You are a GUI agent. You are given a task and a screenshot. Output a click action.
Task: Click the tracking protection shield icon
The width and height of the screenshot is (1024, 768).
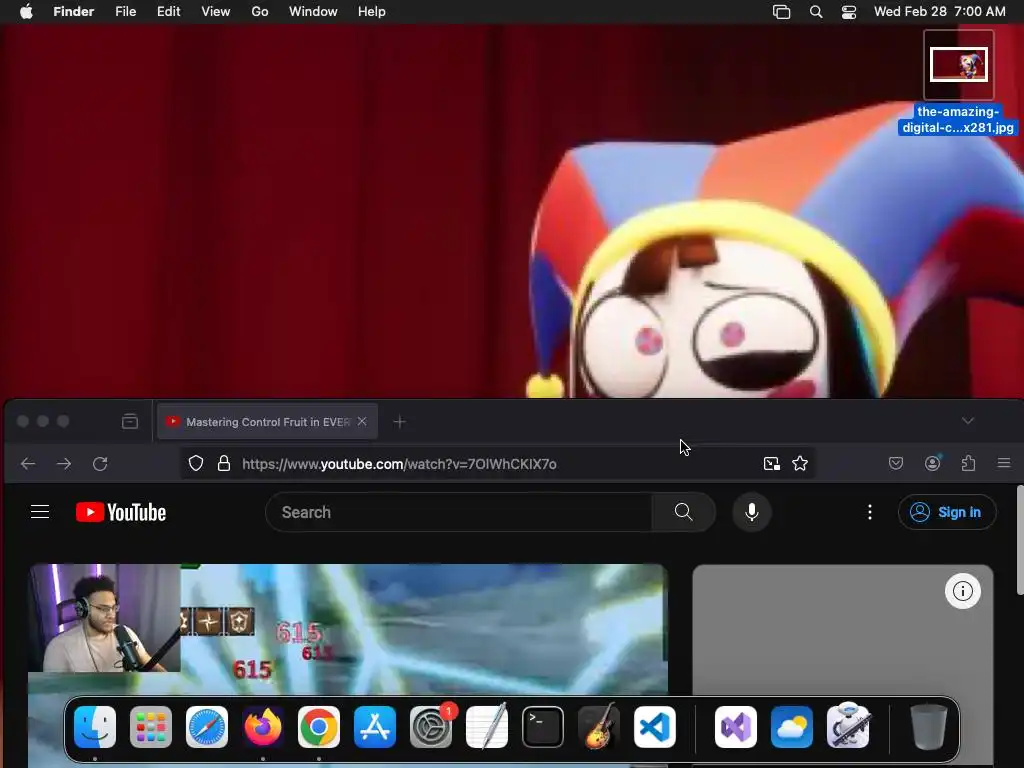tap(196, 464)
